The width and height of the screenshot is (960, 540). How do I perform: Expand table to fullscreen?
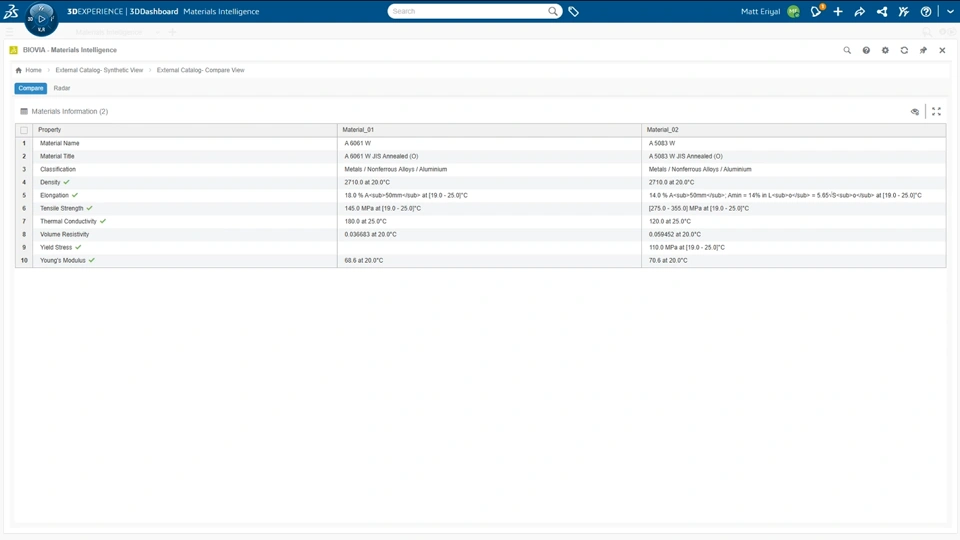click(936, 111)
